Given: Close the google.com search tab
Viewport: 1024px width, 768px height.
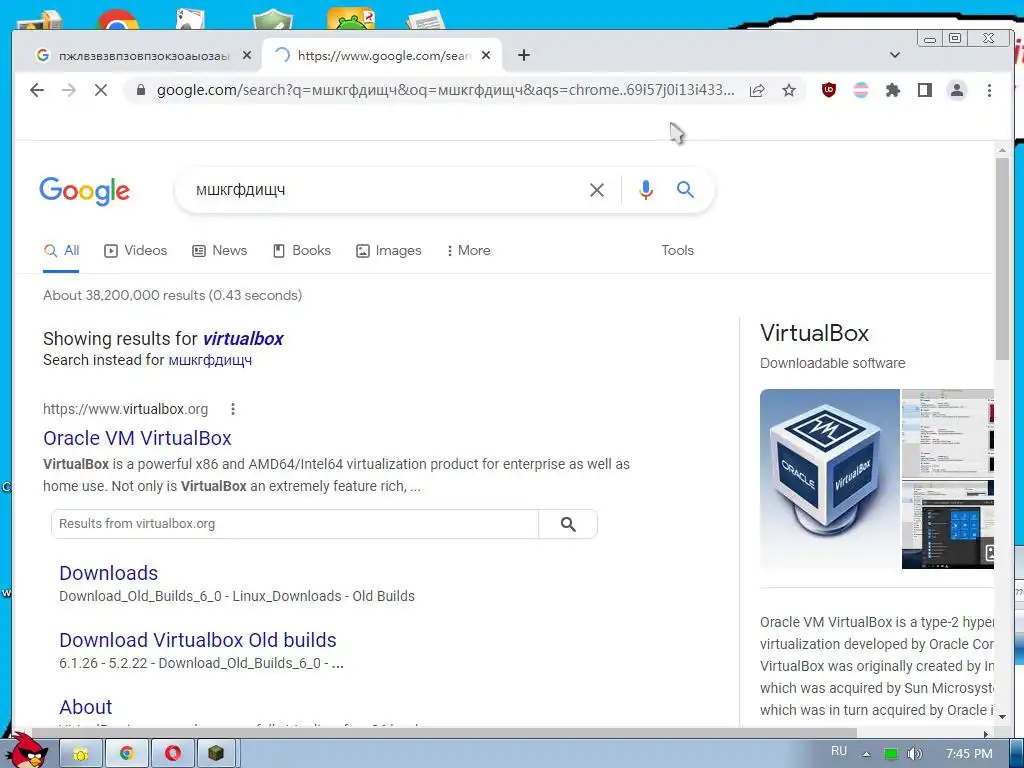Looking at the screenshot, I should click(486, 56).
